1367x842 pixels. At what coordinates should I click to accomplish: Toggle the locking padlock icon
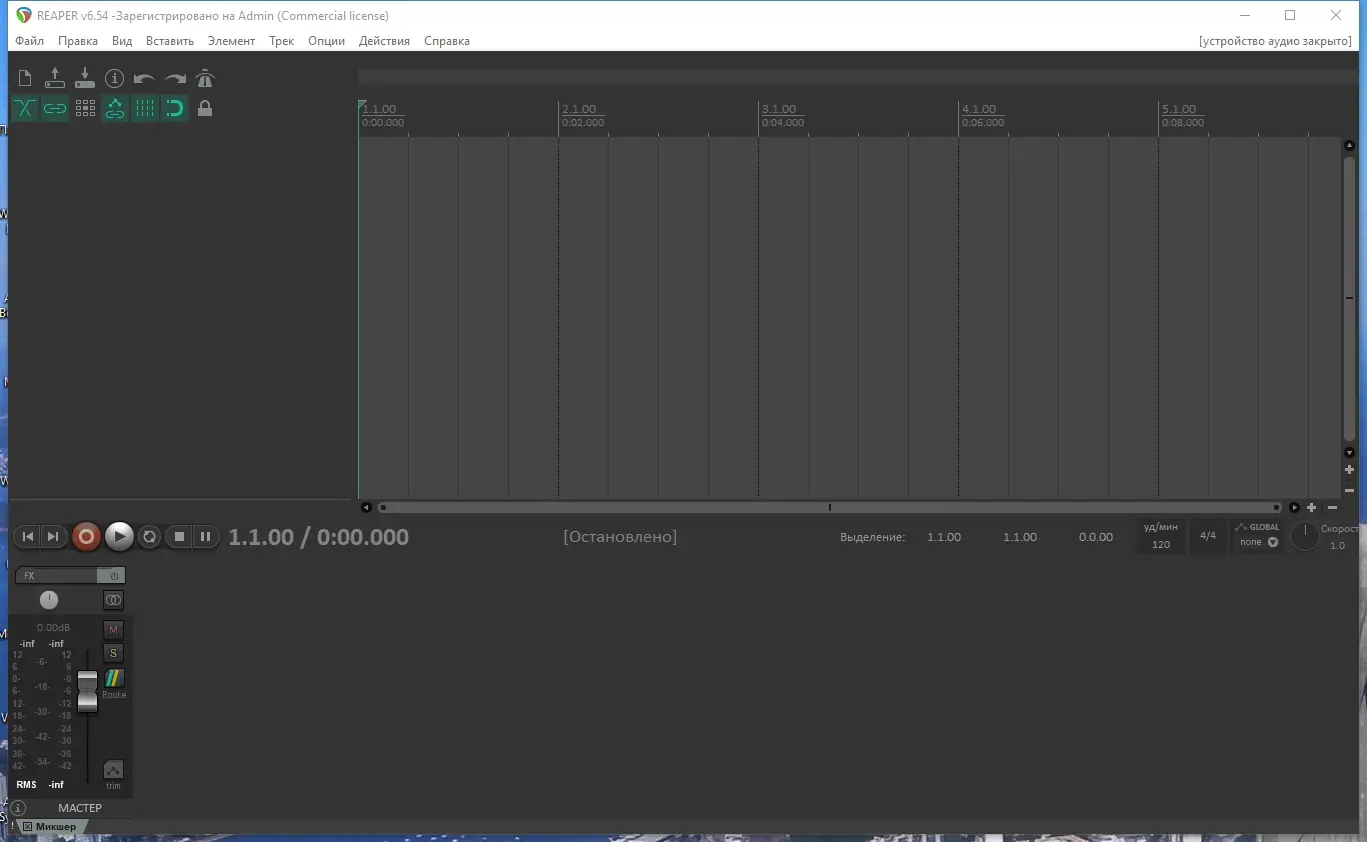(x=205, y=108)
